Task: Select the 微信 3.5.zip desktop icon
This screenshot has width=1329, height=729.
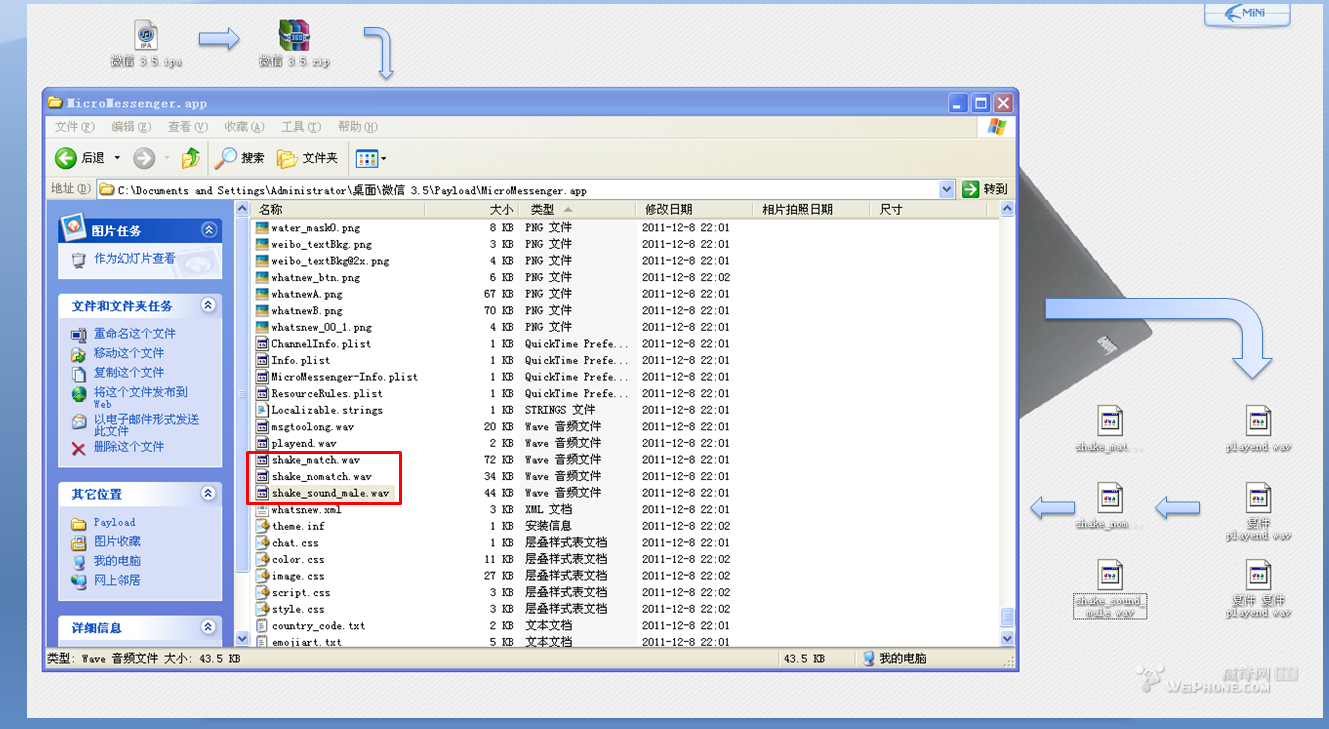Action: coord(294,44)
